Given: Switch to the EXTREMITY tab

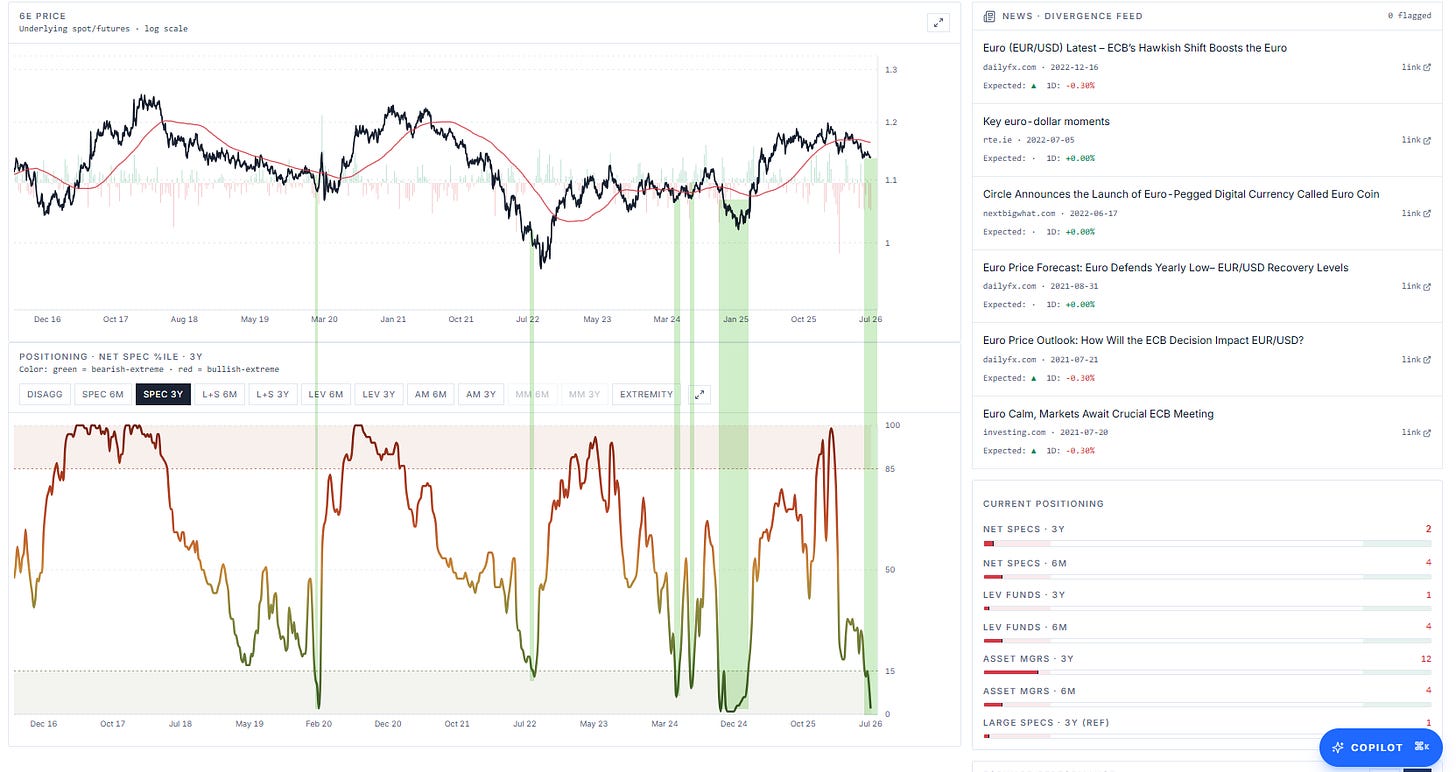Looking at the screenshot, I should [x=647, y=394].
